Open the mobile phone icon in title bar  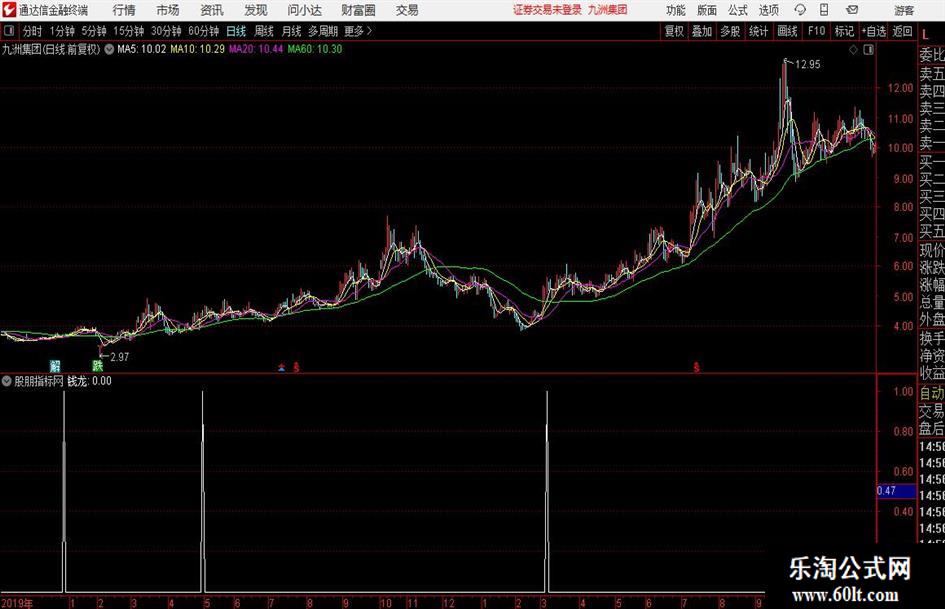[x=824, y=10]
